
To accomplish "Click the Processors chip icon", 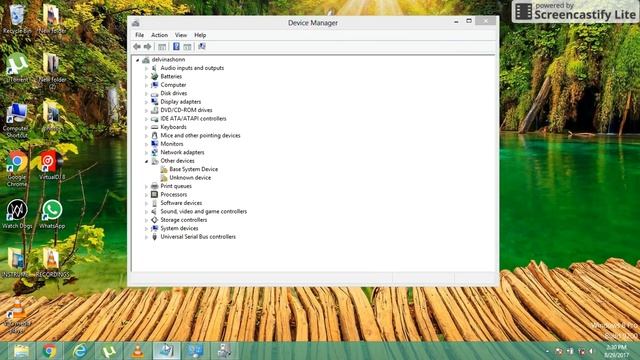I will point(154,194).
